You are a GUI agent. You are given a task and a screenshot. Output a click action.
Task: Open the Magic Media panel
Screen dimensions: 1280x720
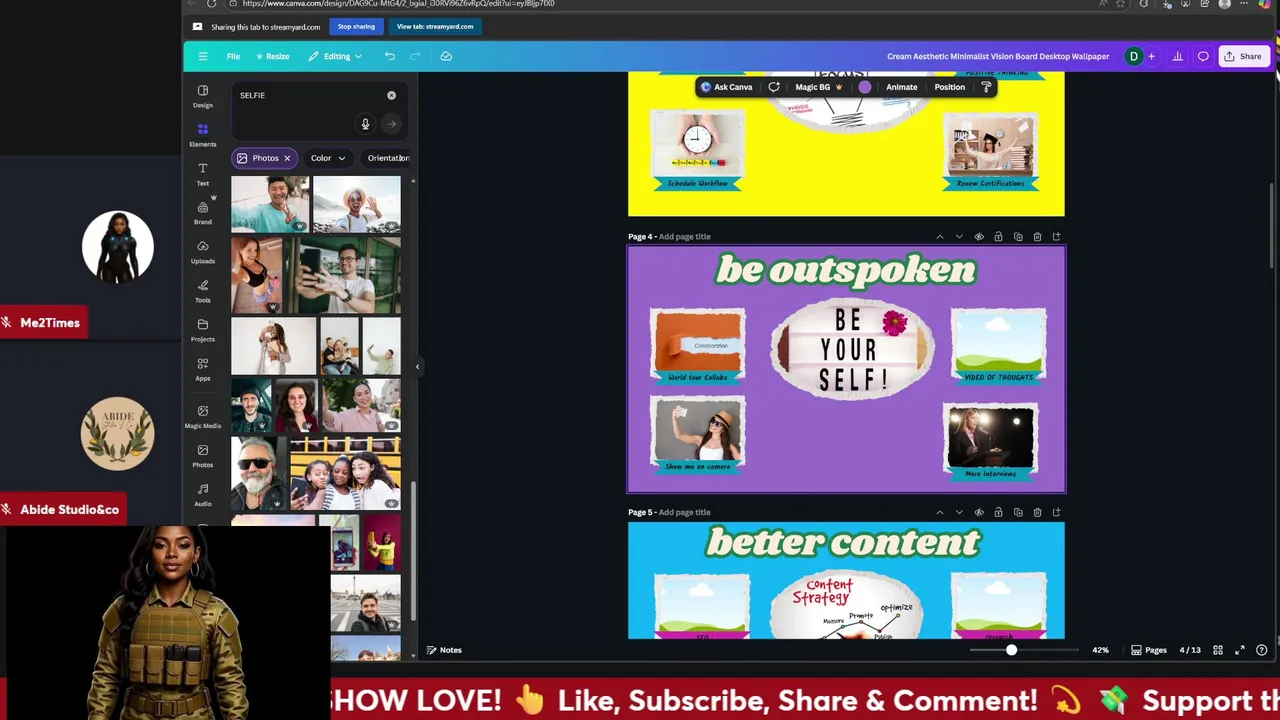[203, 417]
